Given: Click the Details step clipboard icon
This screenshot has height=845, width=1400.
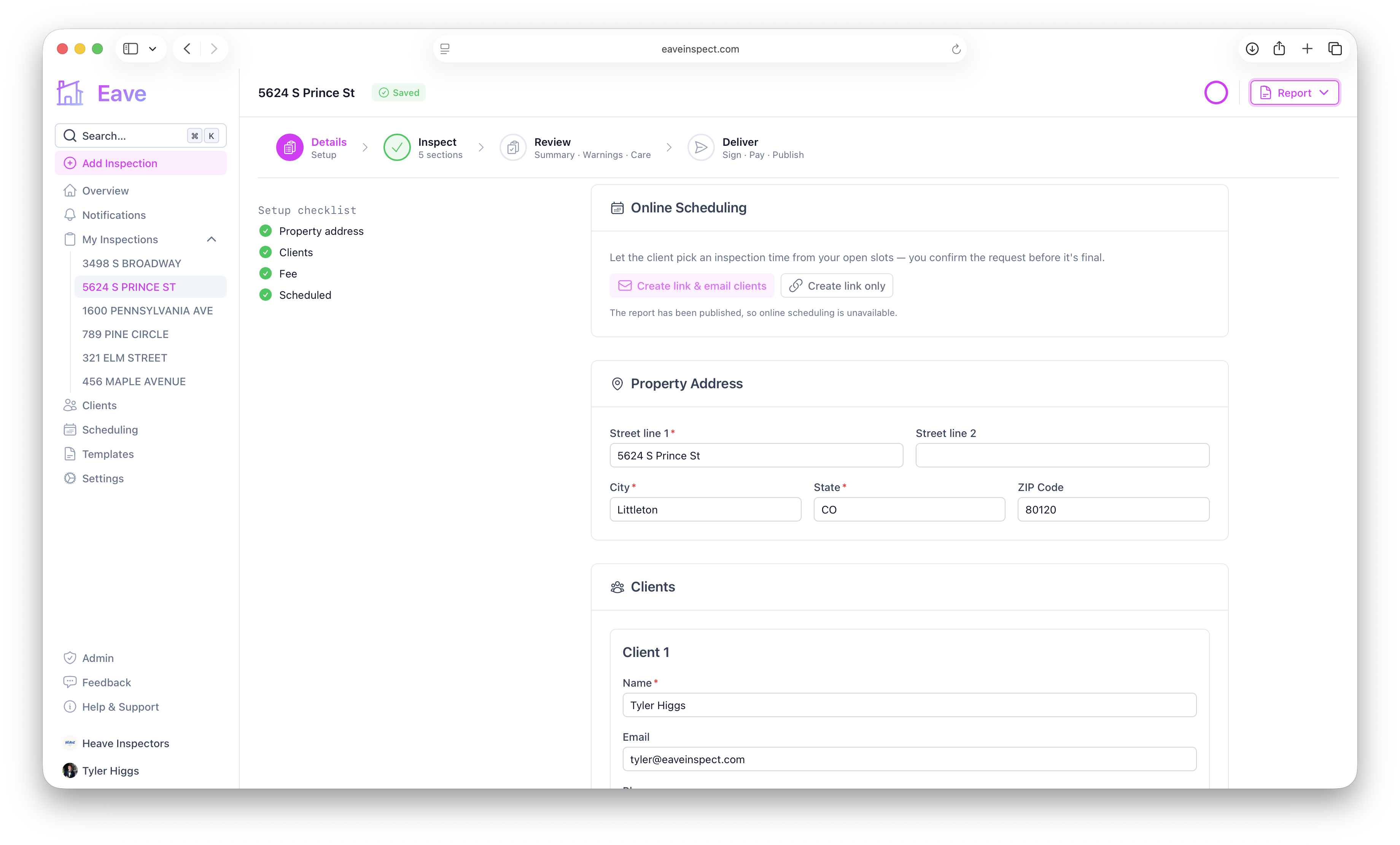Looking at the screenshot, I should tap(290, 148).
